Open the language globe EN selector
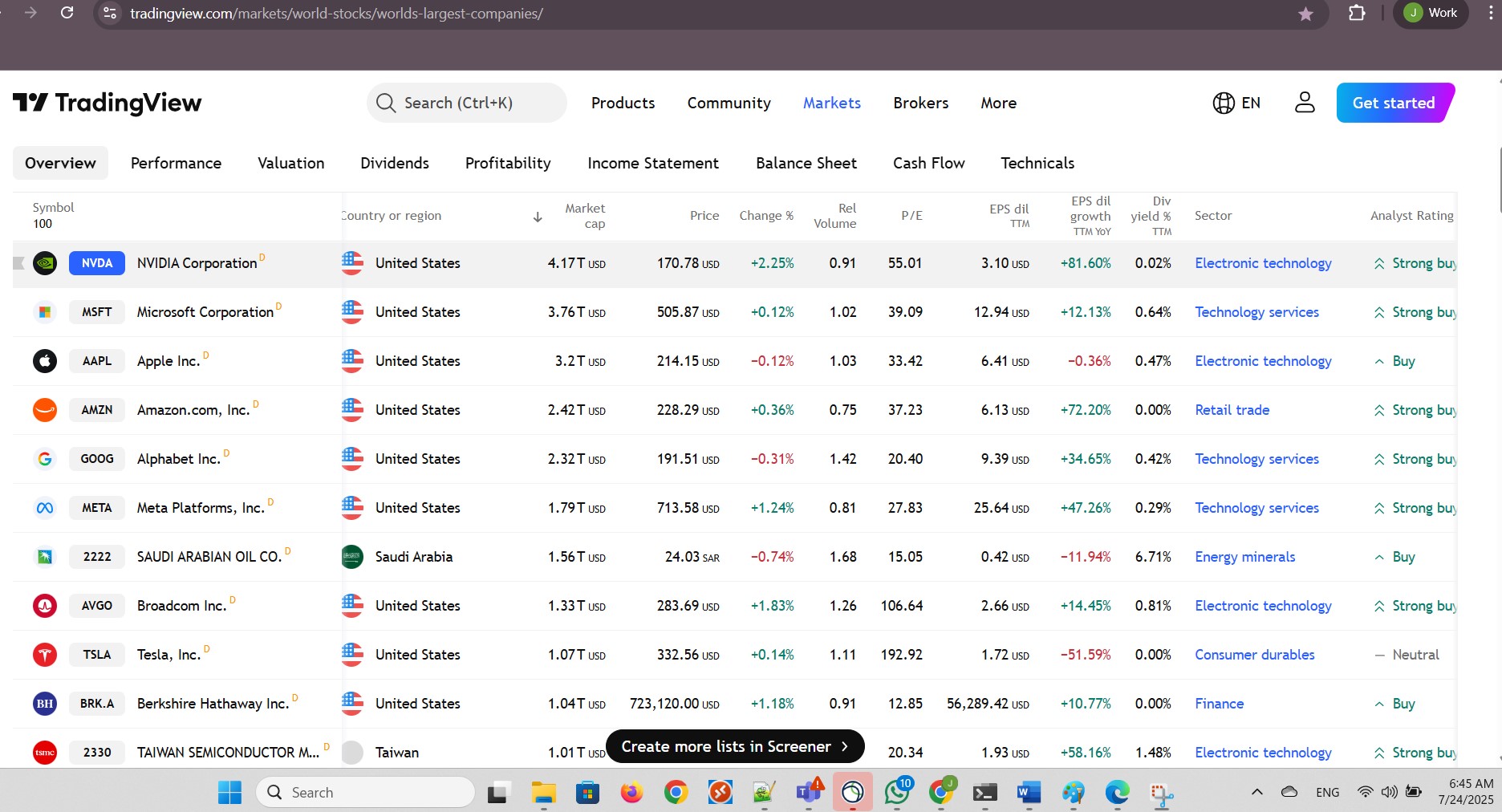 click(1236, 103)
